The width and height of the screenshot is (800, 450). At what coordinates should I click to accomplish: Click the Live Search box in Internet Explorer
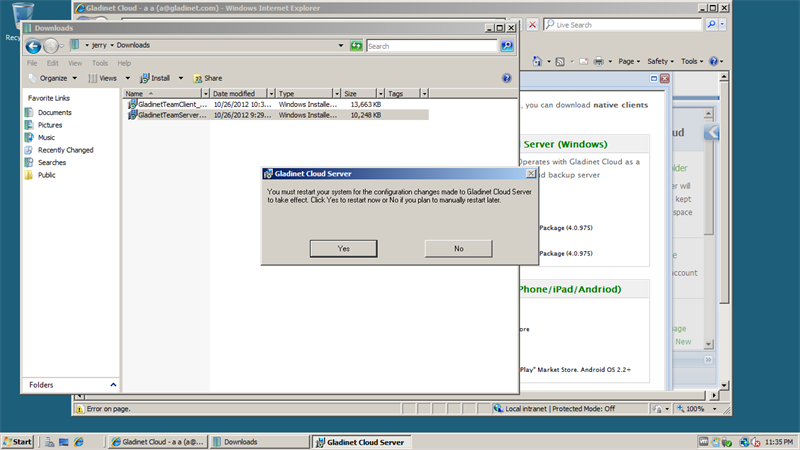click(x=622, y=24)
